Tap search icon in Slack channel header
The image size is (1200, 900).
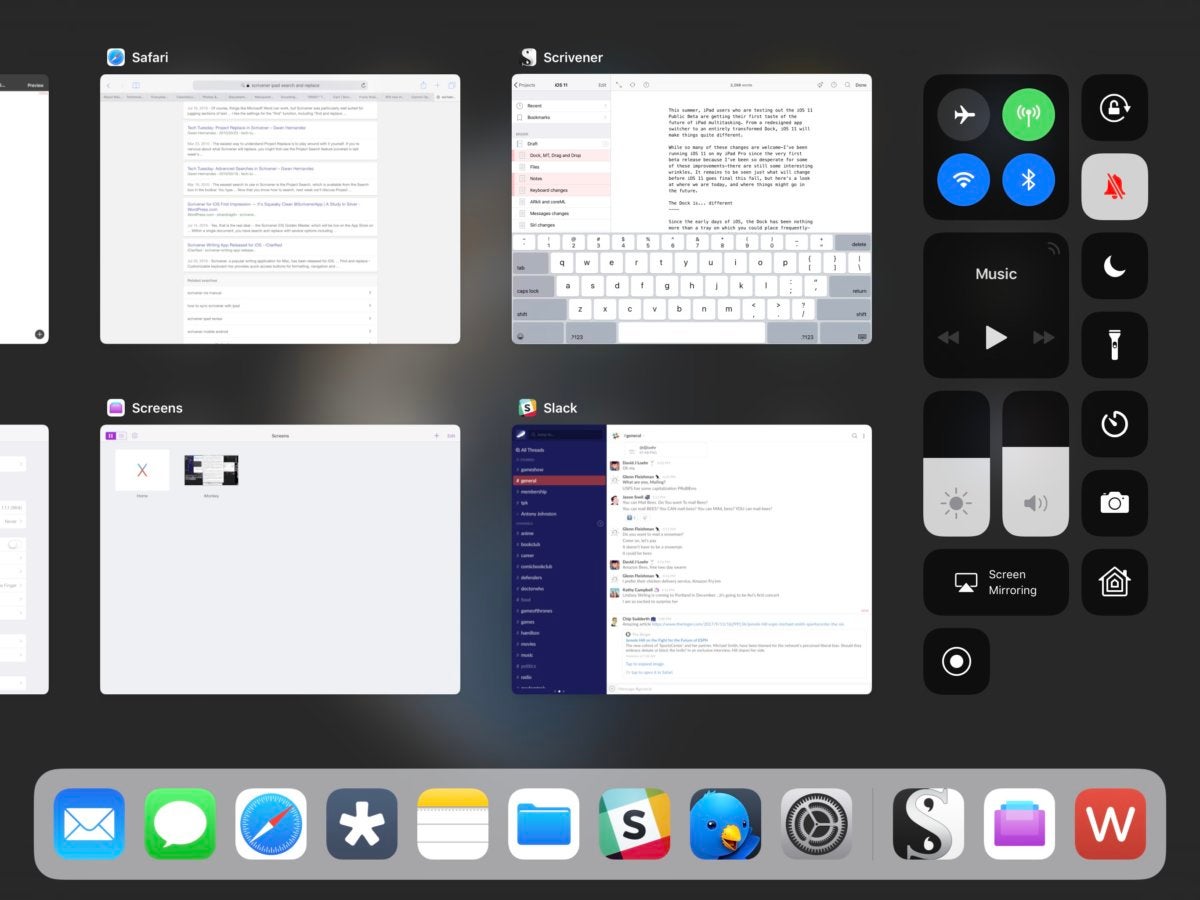(853, 436)
